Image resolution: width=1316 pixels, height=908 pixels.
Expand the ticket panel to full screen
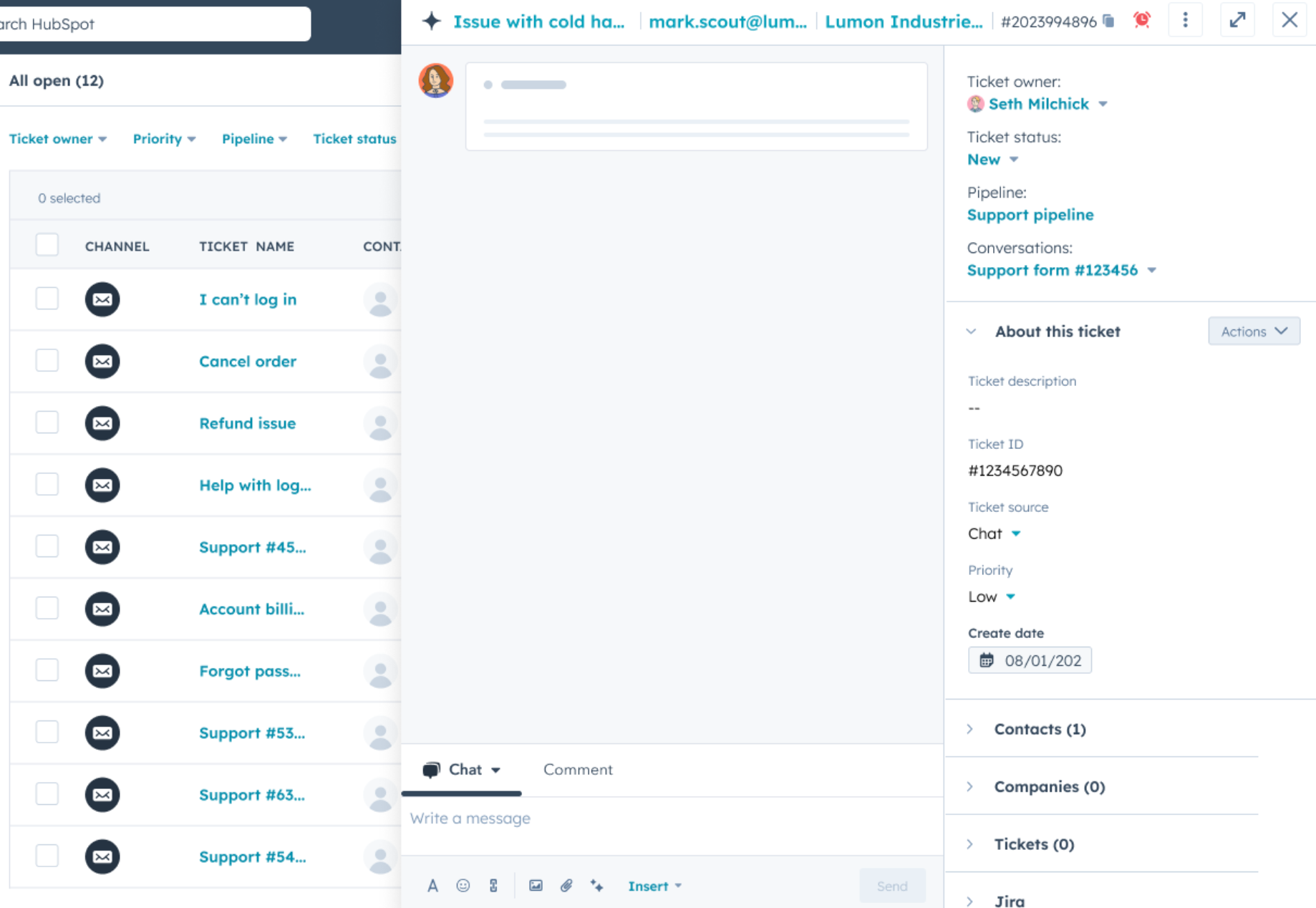tap(1237, 20)
